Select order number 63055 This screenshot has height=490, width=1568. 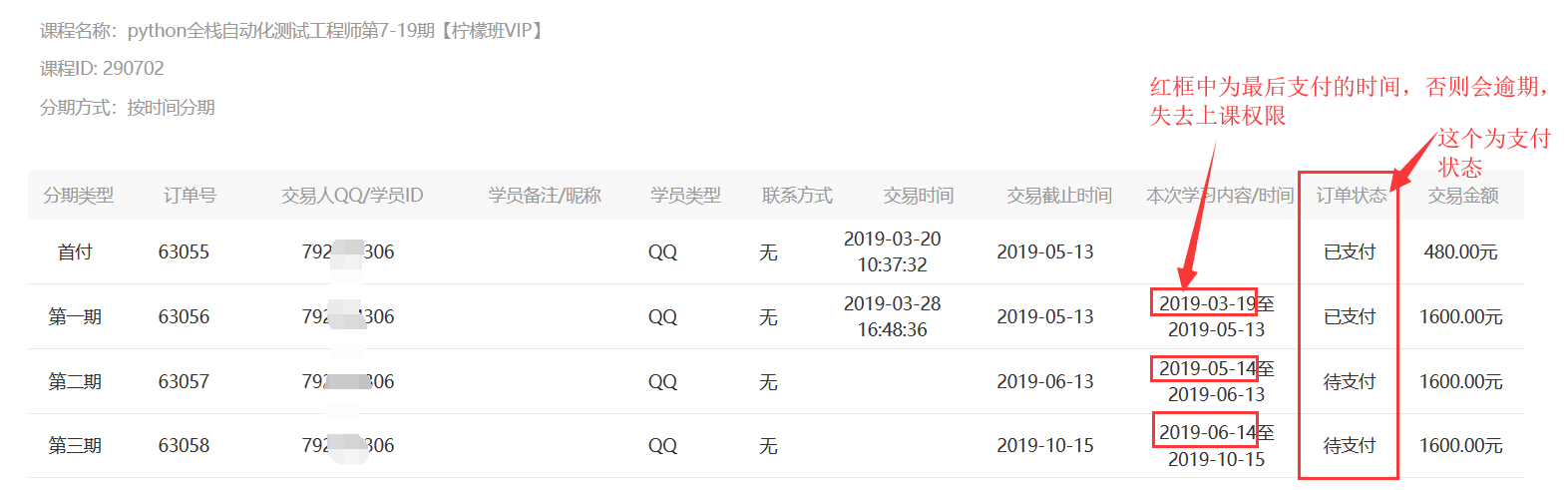184,251
